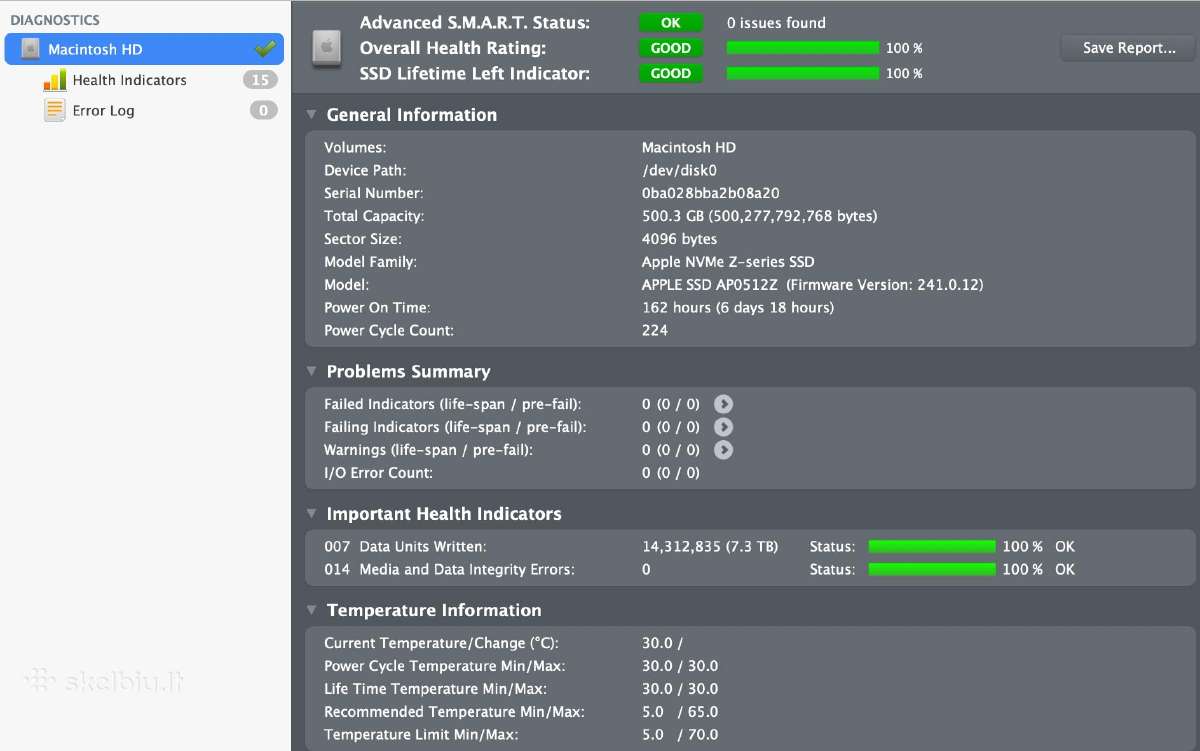Image resolution: width=1200 pixels, height=751 pixels.
Task: Click sector size value 4096 bytes
Action: (x=679, y=239)
